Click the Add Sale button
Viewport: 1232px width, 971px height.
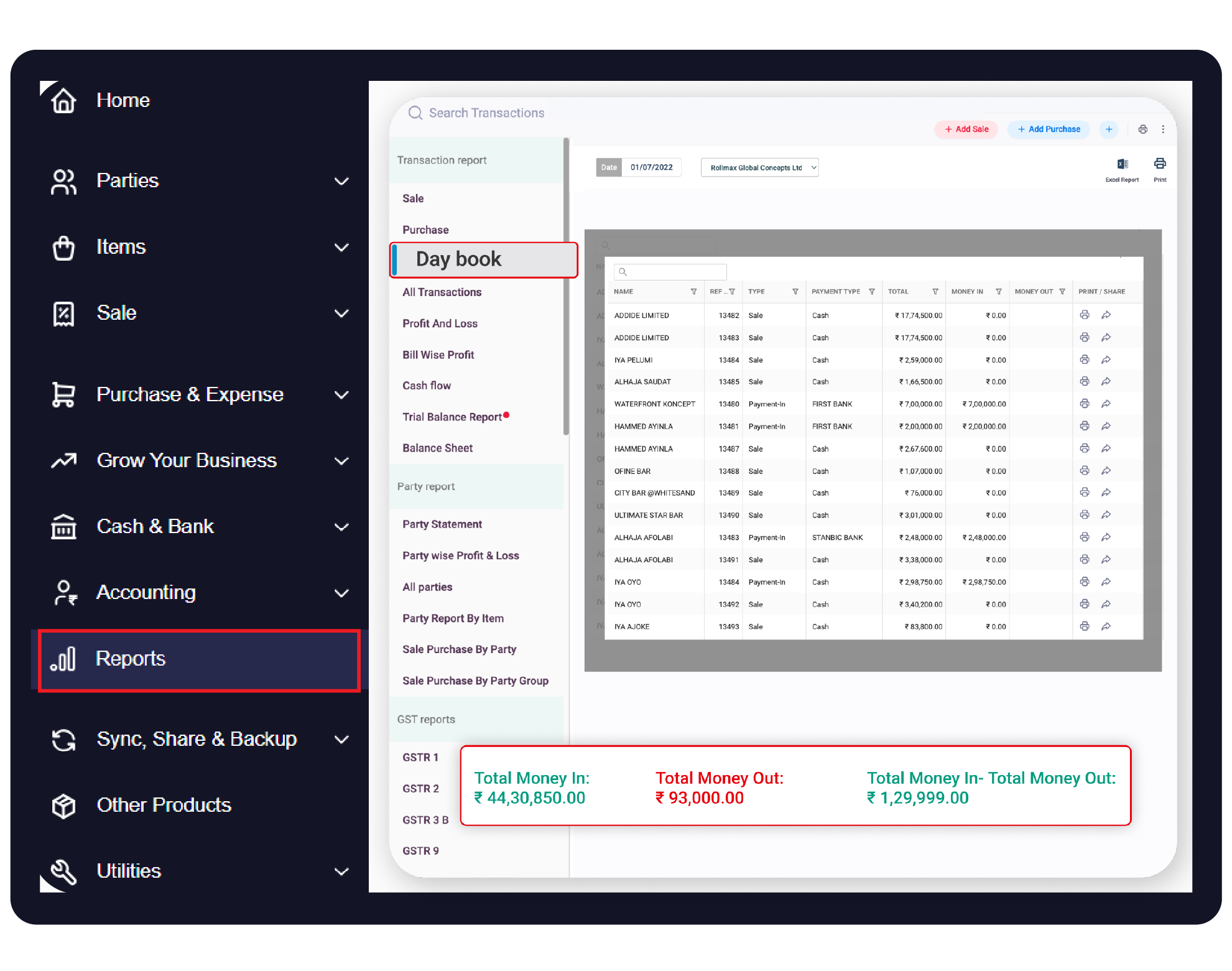[x=966, y=129]
